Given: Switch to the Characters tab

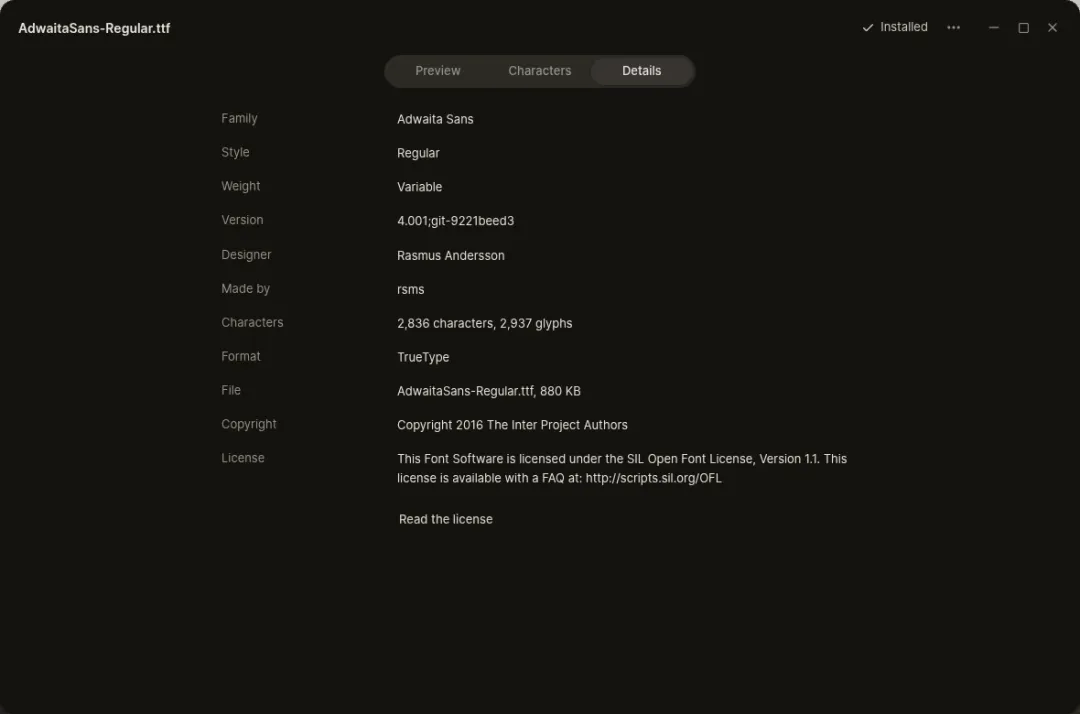Looking at the screenshot, I should 539,71.
